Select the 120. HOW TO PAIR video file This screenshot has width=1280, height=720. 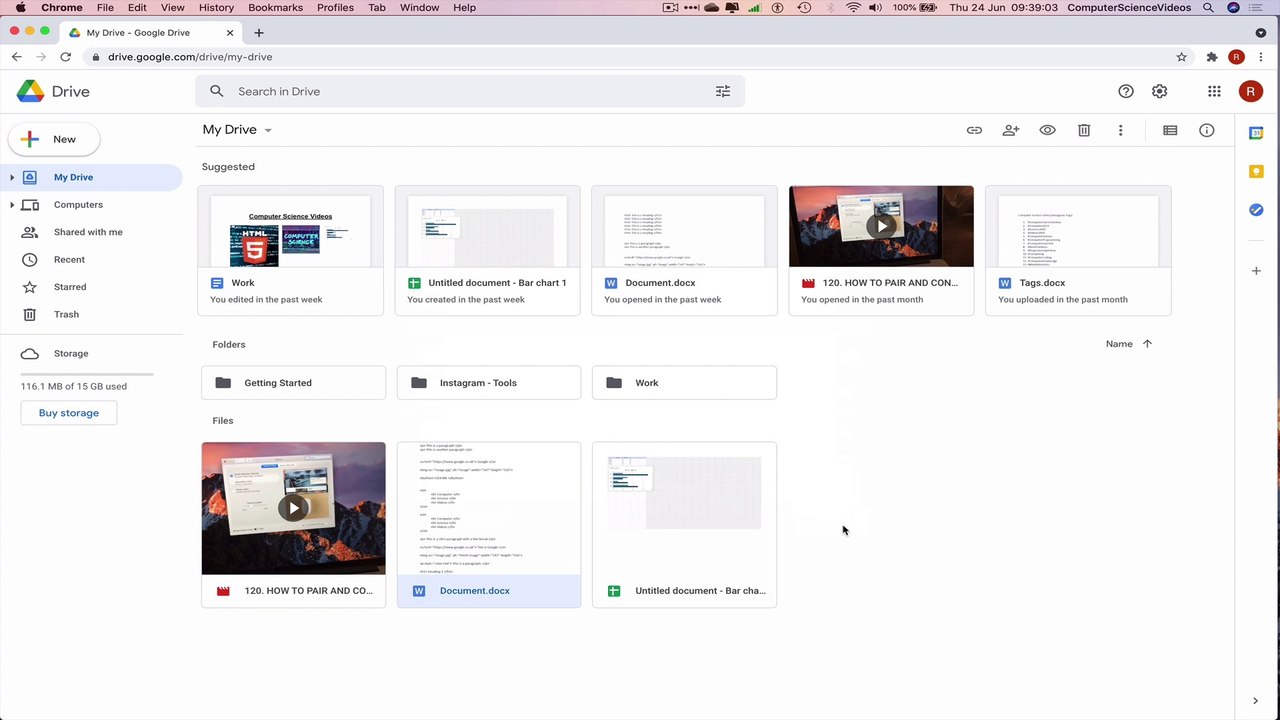[293, 525]
